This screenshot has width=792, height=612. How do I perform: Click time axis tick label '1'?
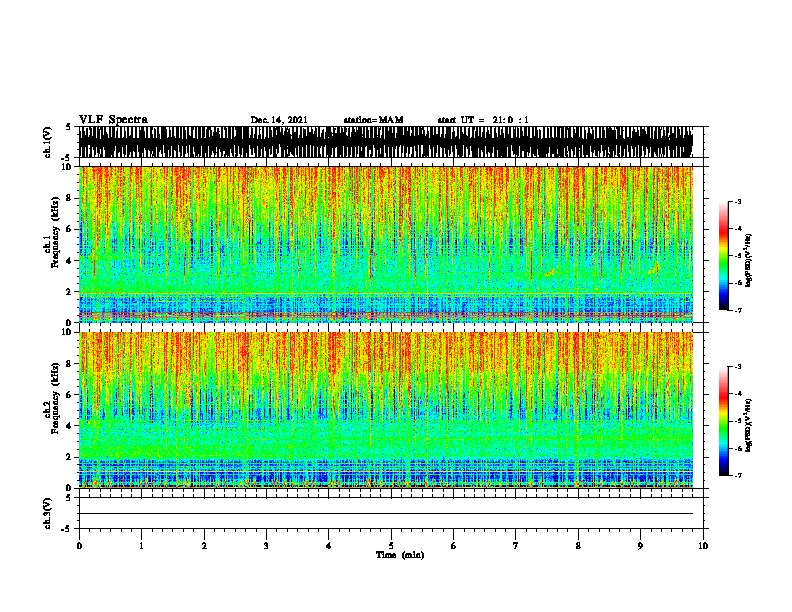[x=141, y=545]
